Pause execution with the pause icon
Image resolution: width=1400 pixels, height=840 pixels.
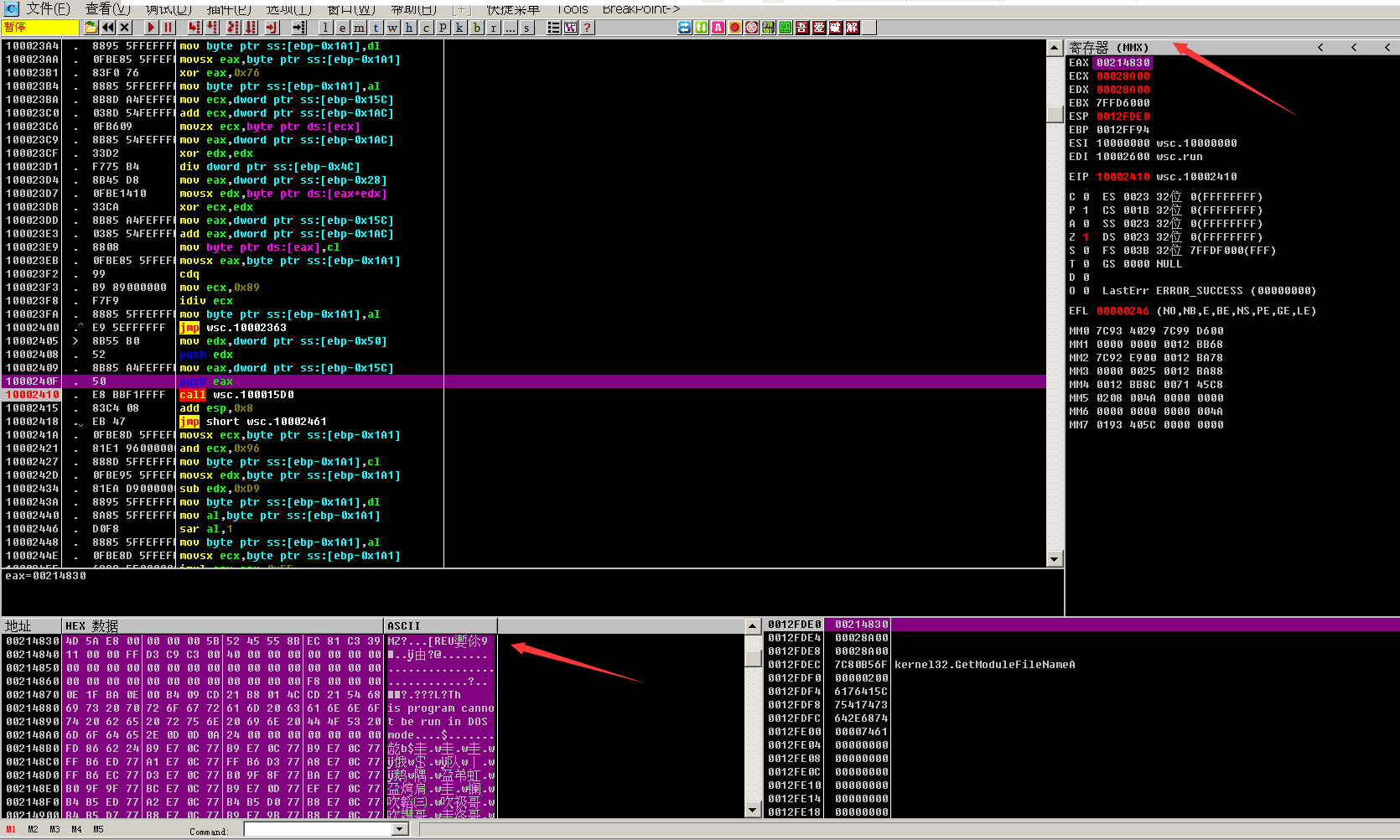[168, 28]
